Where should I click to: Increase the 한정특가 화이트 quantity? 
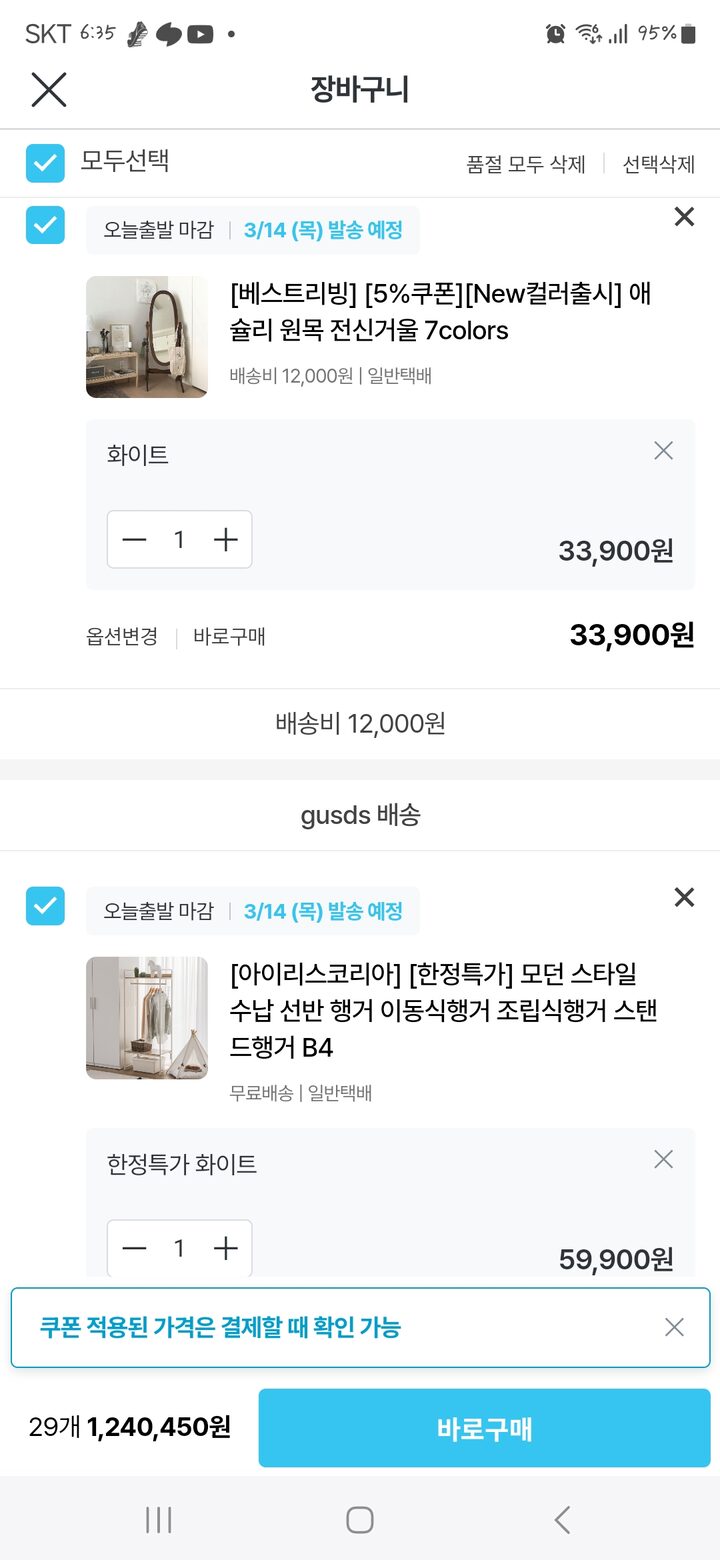click(226, 1248)
